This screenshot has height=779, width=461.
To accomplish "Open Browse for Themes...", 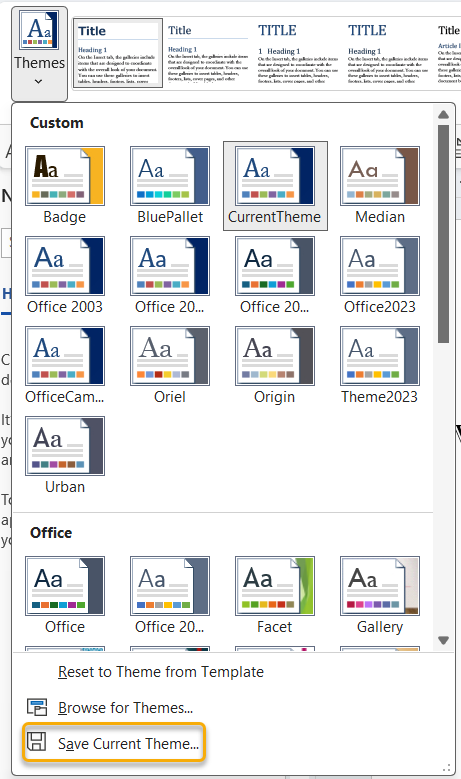I will 126,707.
